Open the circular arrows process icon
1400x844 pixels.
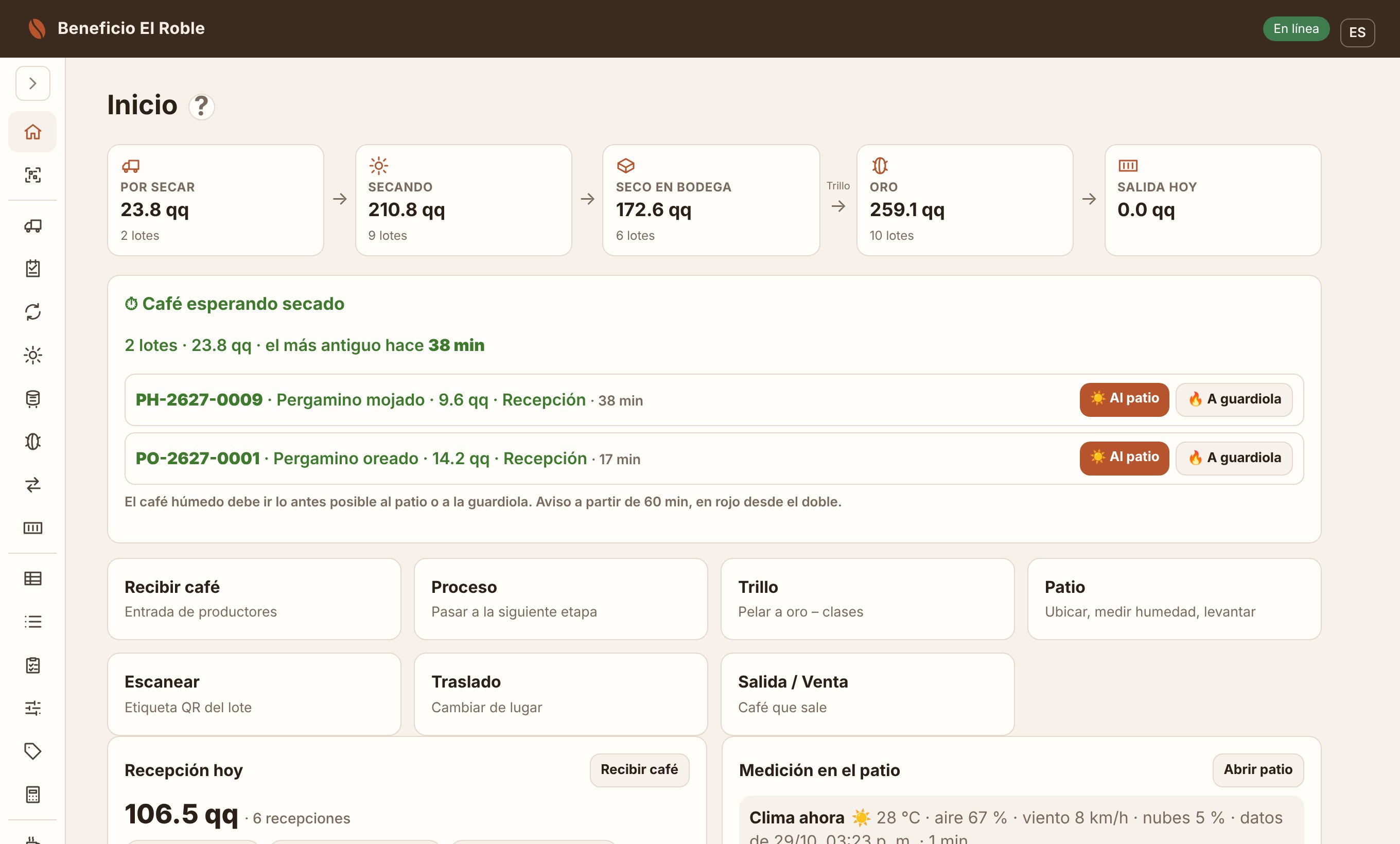point(32,311)
